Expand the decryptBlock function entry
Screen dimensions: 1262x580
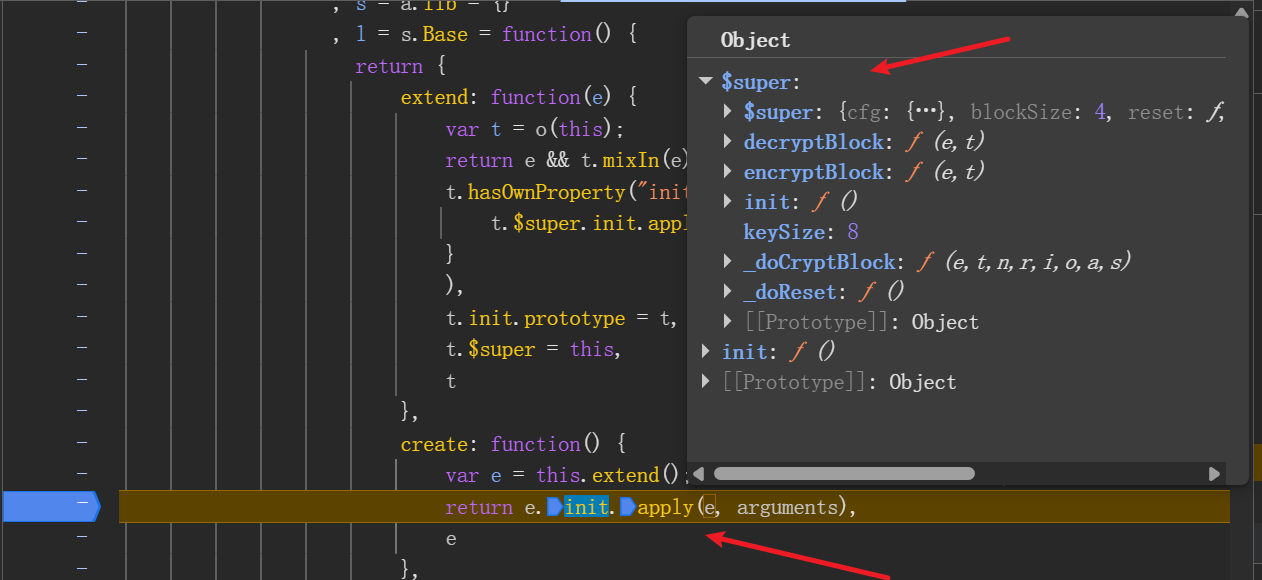(729, 142)
